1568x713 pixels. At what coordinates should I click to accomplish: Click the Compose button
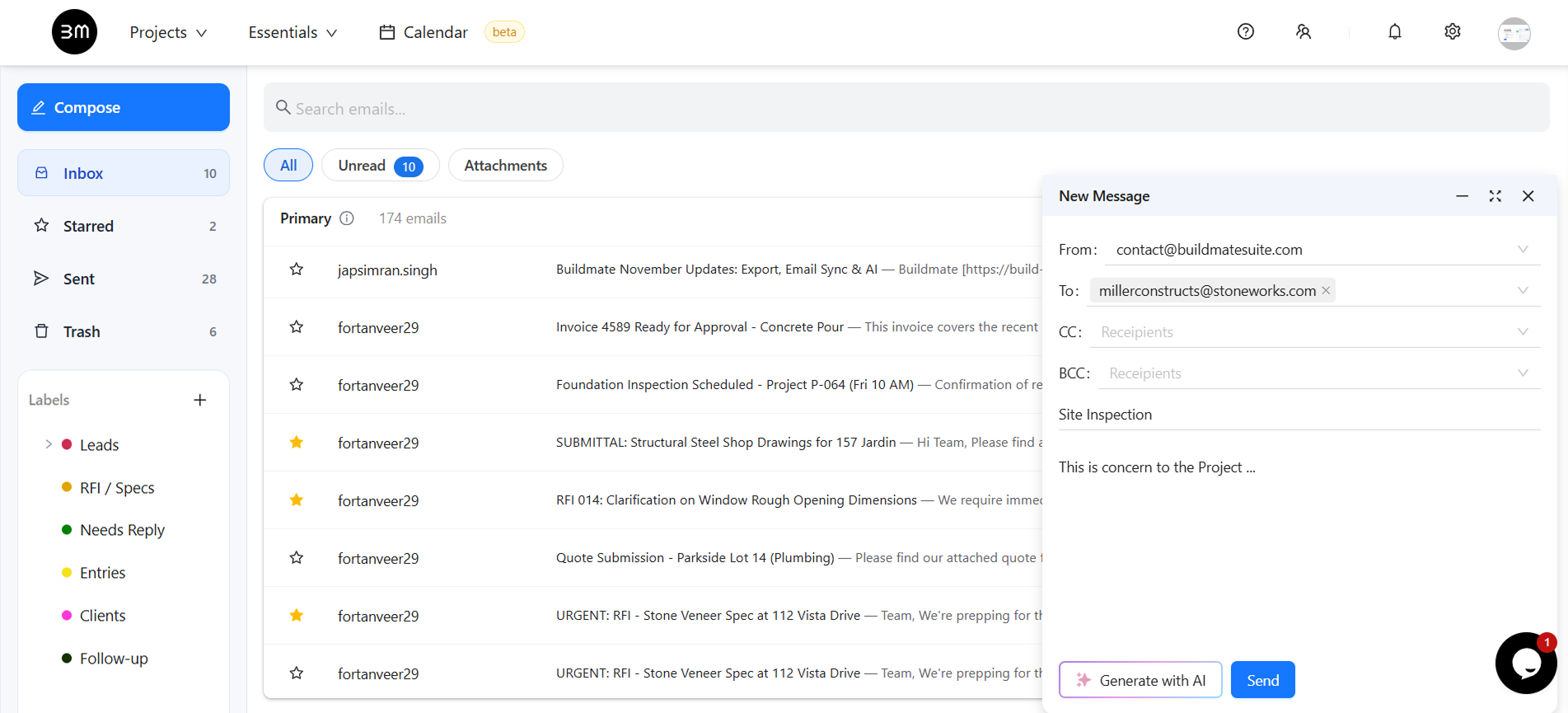pyautogui.click(x=124, y=107)
